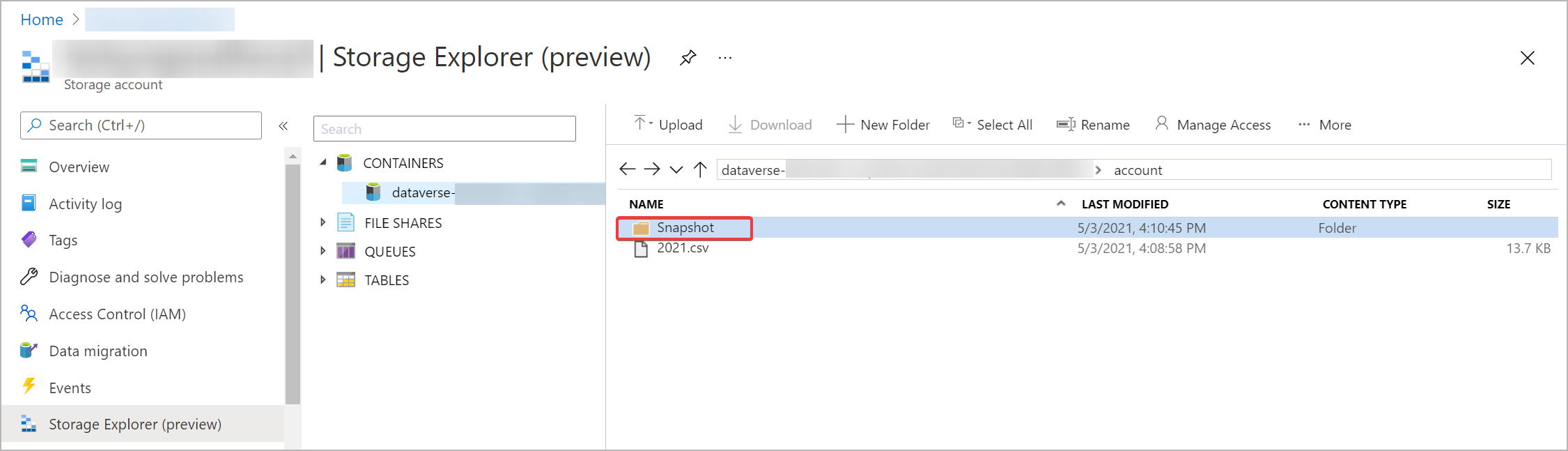Collapse the CONTAINERS tree node
Viewport: 1568px width, 451px height.
323,162
